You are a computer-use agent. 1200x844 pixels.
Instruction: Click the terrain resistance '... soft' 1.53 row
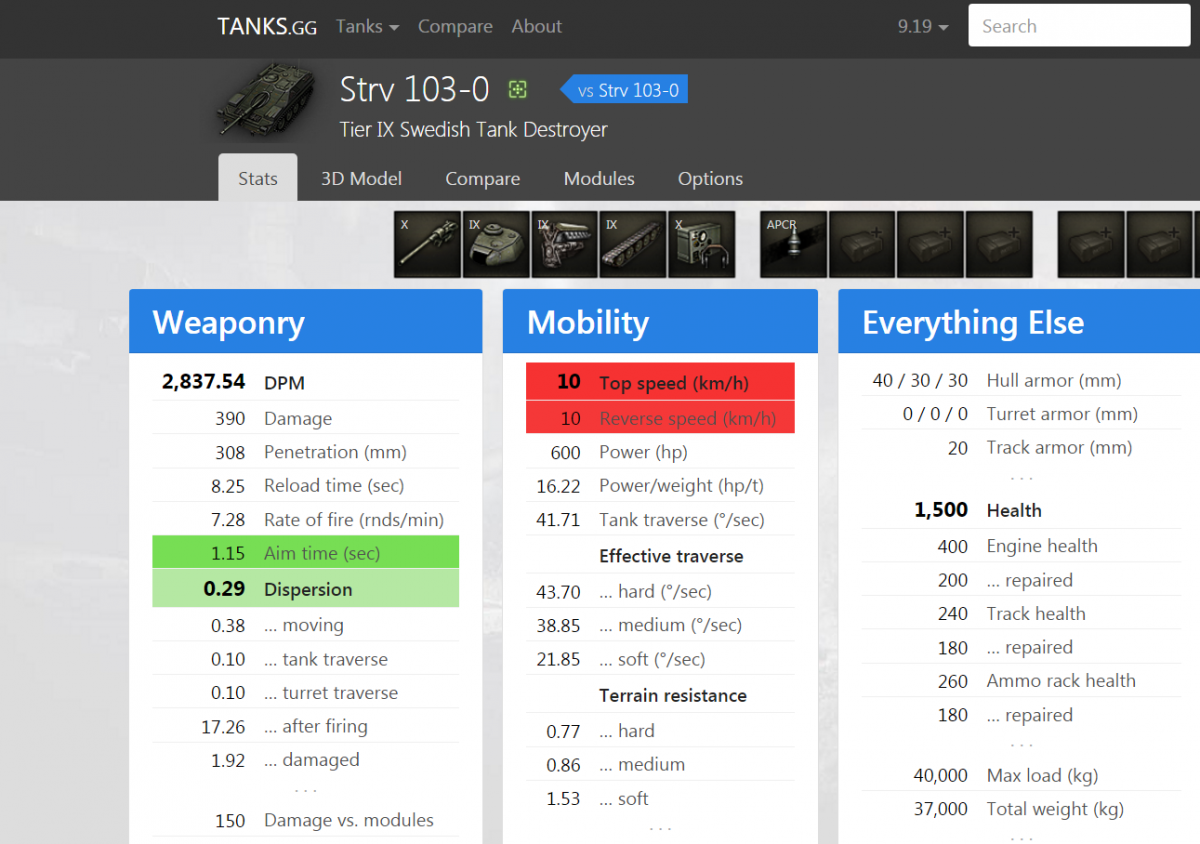tap(660, 798)
